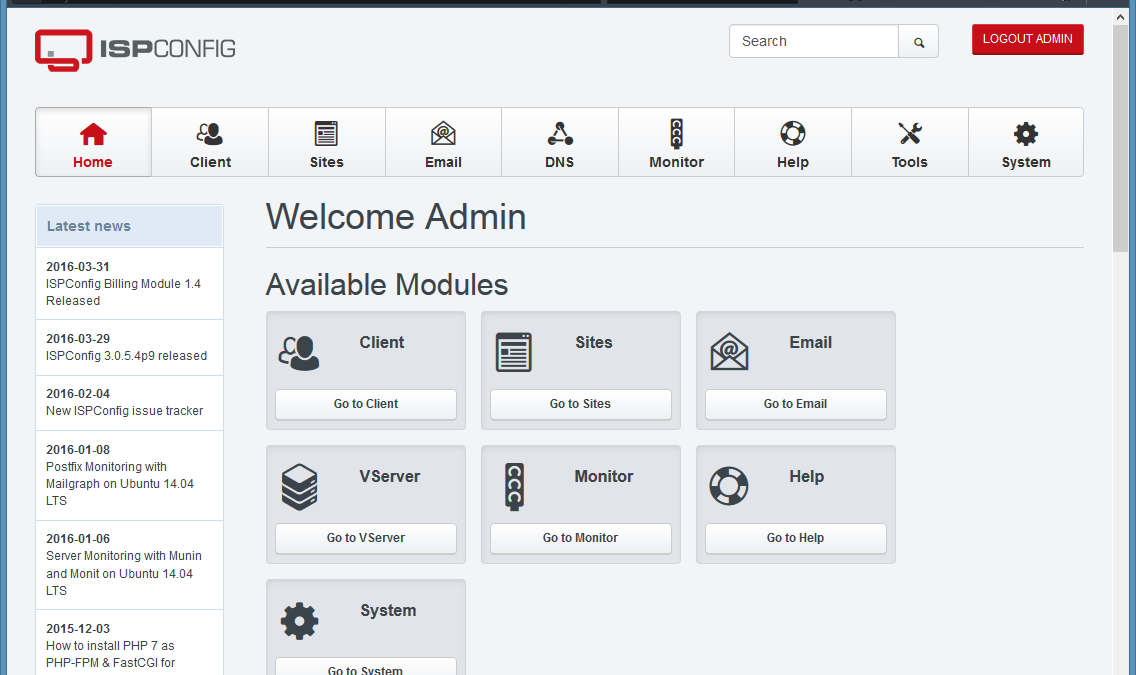Screen dimensions: 1136x675
Task: Click the Go to Sites button
Action: pos(580,404)
